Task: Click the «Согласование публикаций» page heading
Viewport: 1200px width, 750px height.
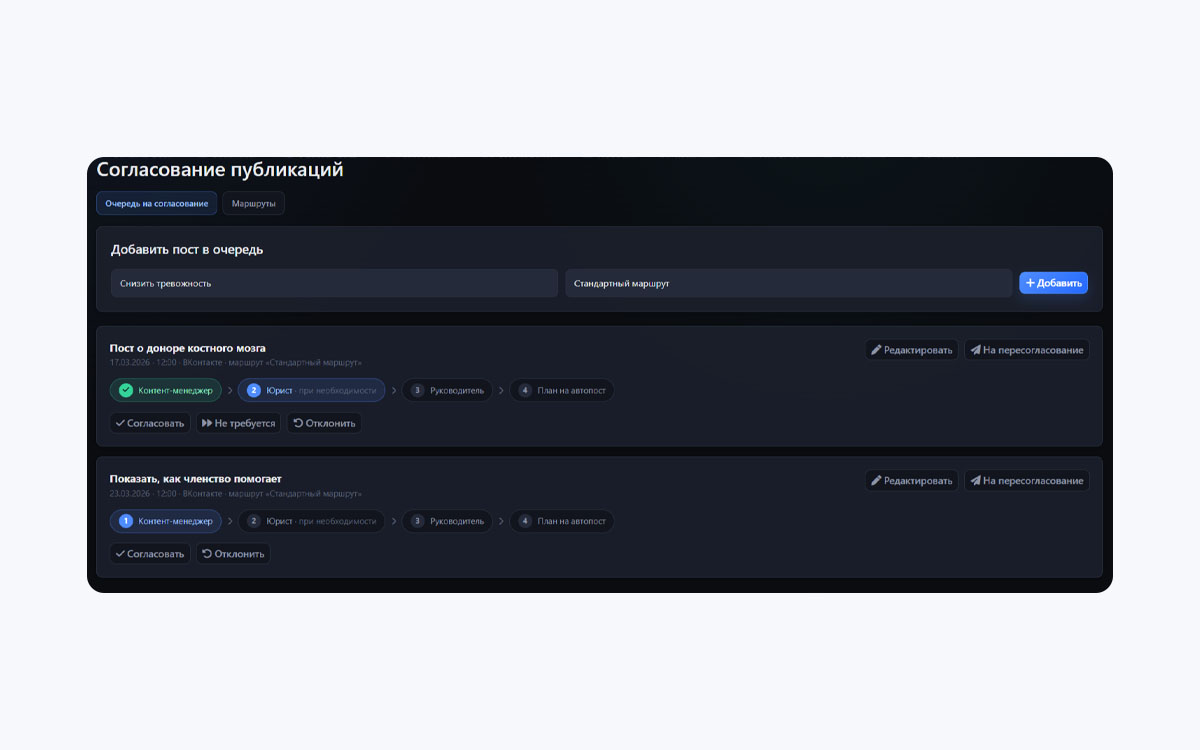Action: pos(220,169)
